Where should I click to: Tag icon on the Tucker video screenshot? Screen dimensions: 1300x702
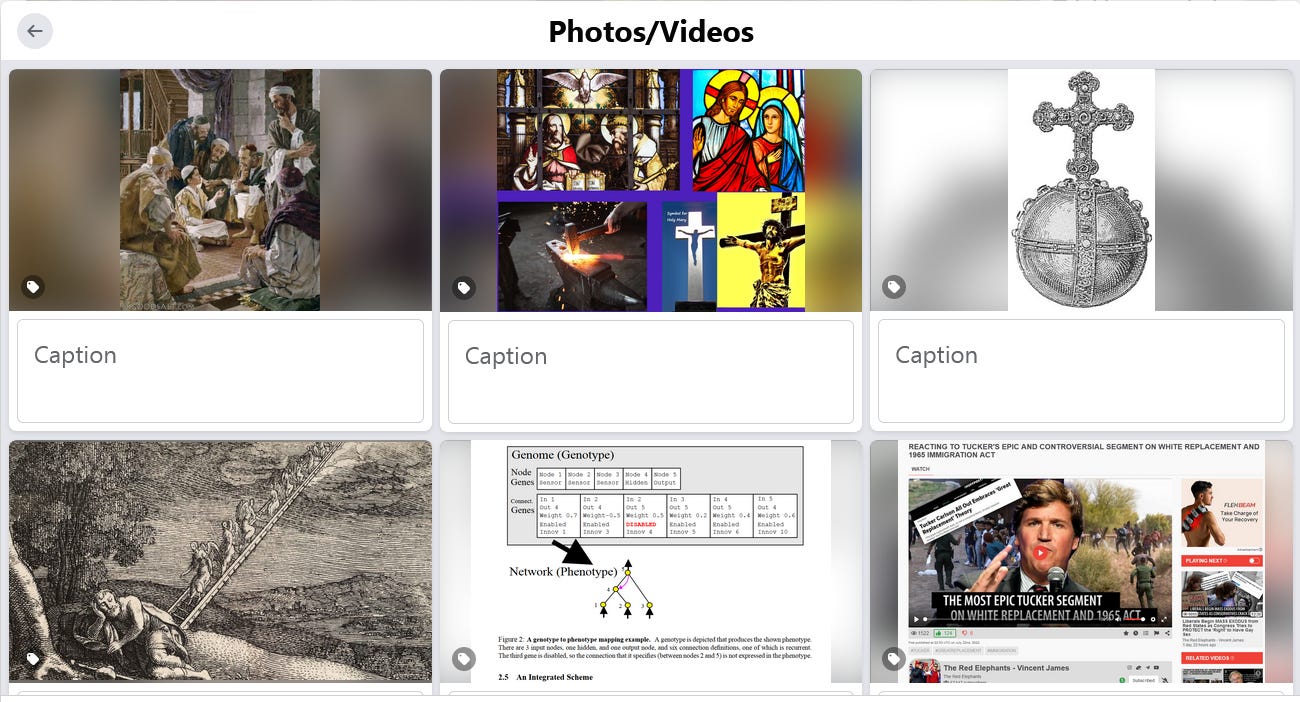click(x=894, y=658)
